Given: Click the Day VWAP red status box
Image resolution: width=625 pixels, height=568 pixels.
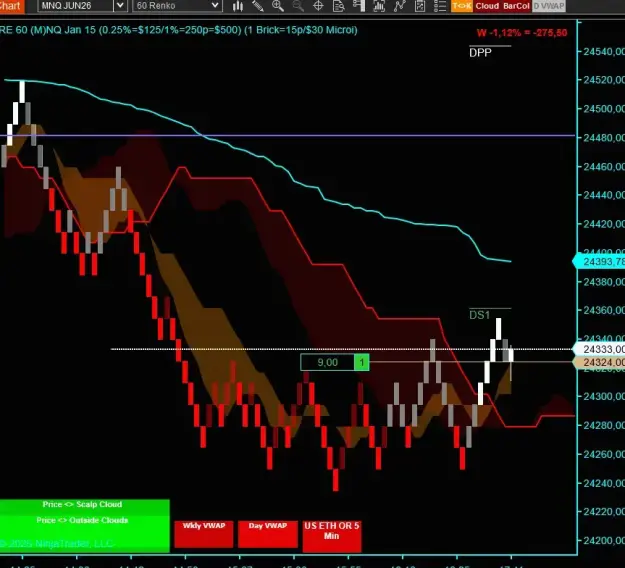Looking at the screenshot, I should (x=268, y=534).
